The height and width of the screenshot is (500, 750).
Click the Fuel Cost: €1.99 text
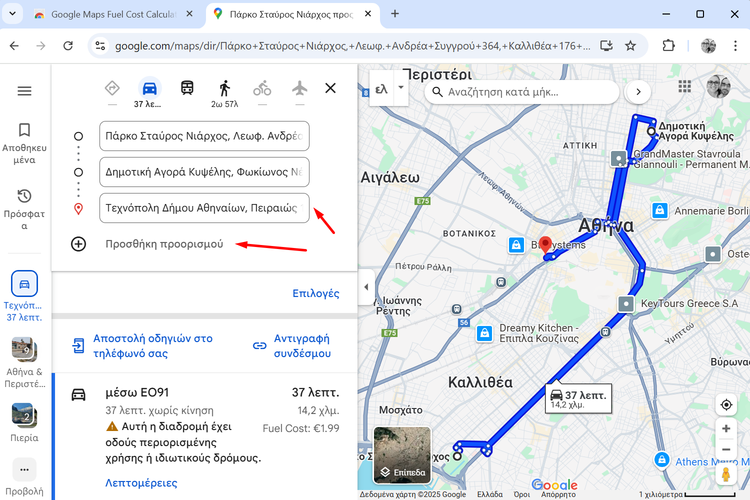(x=301, y=428)
